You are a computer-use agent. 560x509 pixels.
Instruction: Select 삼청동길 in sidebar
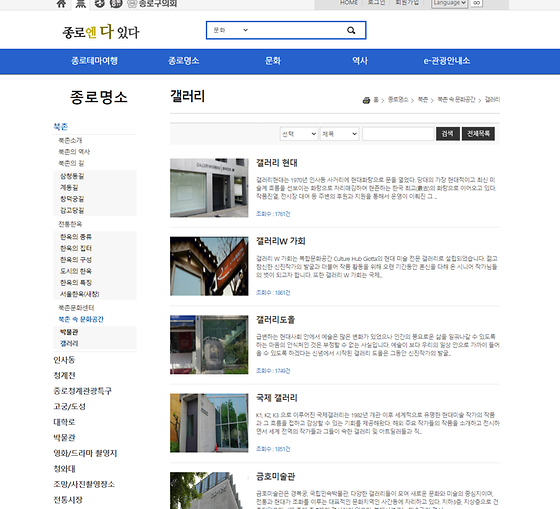72,176
